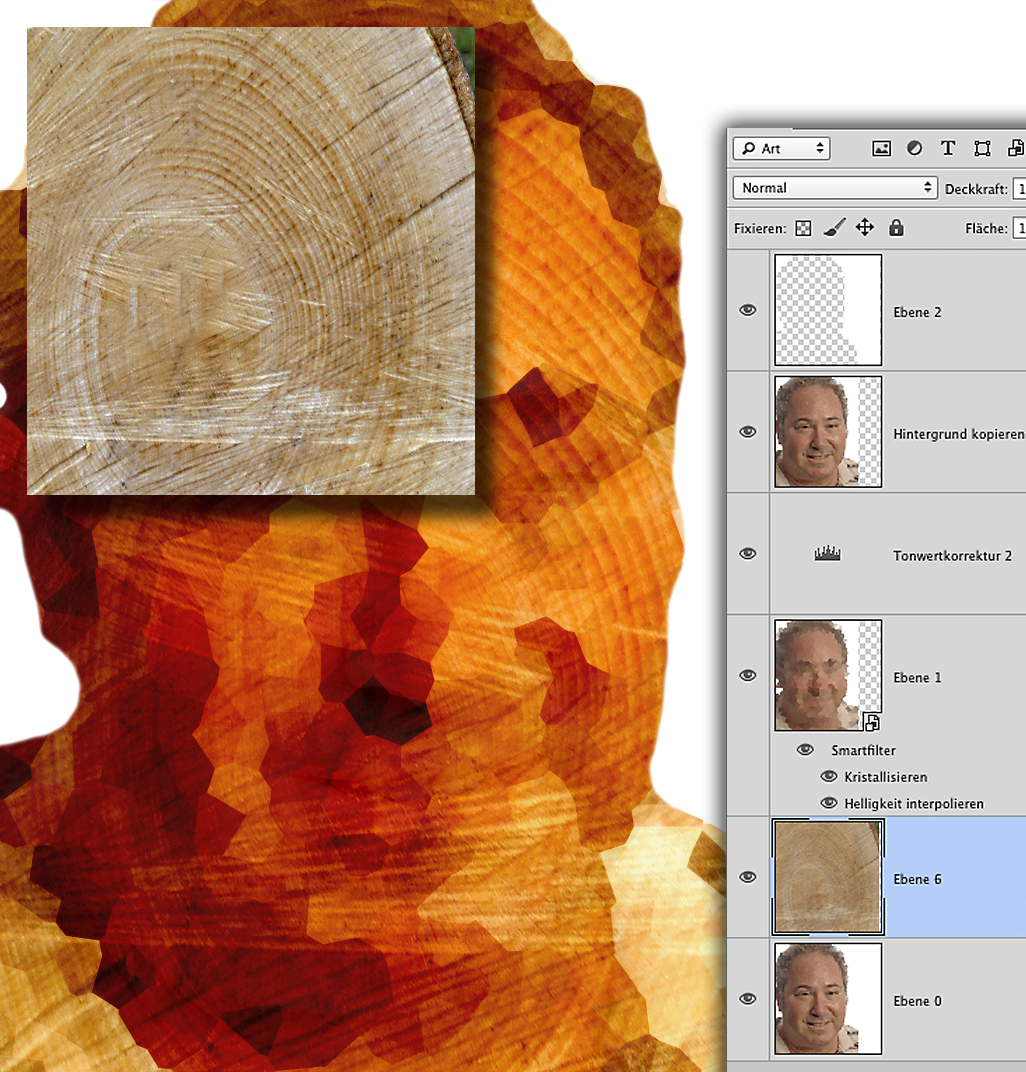Select layer name Hintergrund kopieren
This screenshot has width=1026, height=1072.
958,434
